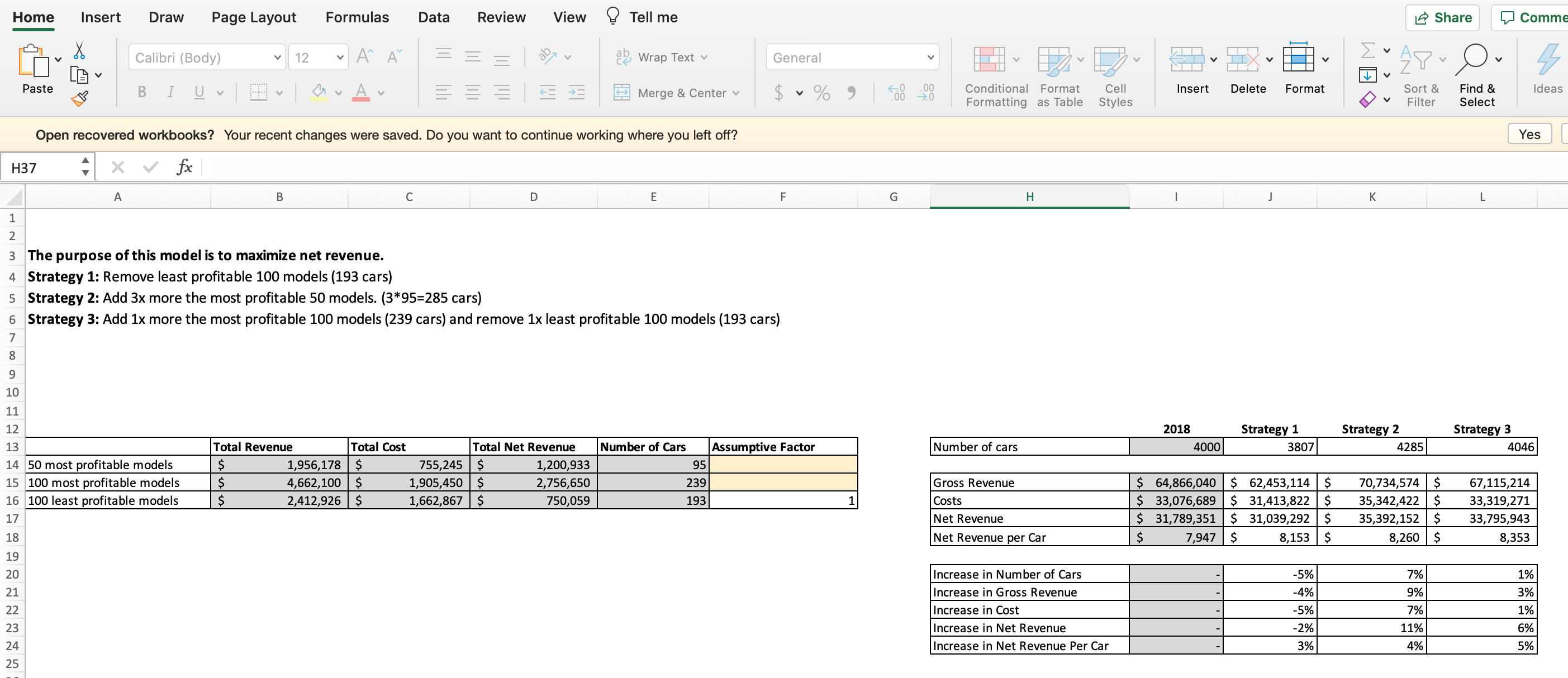The width and height of the screenshot is (1568, 678).
Task: Click the Percent Style button
Action: (x=821, y=93)
